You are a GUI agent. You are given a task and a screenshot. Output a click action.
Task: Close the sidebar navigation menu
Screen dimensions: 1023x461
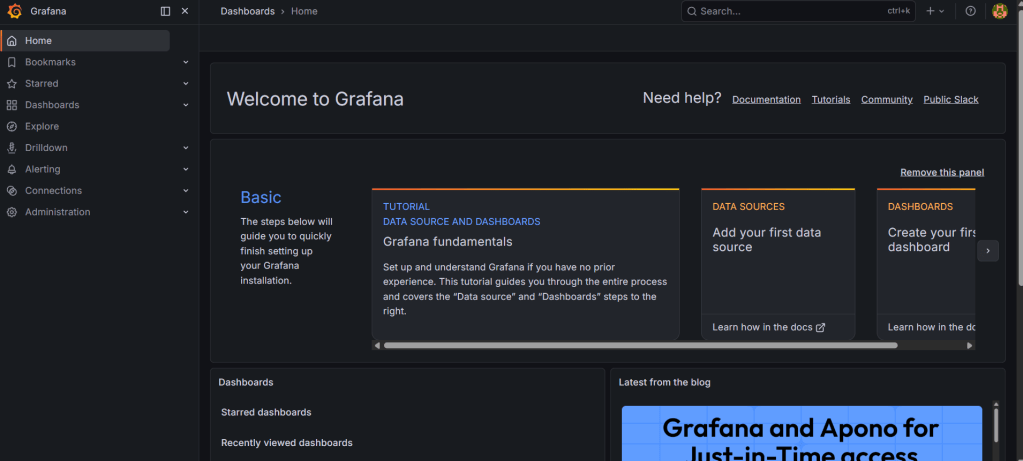(x=185, y=11)
